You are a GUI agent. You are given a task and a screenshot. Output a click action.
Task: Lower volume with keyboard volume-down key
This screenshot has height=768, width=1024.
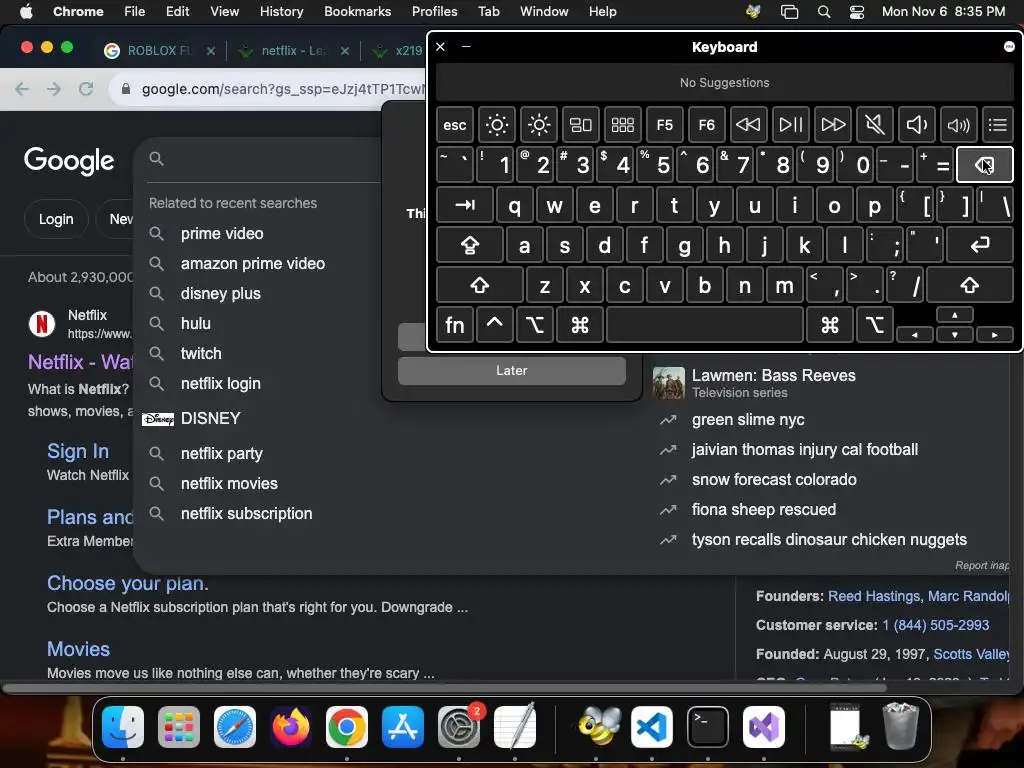916,125
